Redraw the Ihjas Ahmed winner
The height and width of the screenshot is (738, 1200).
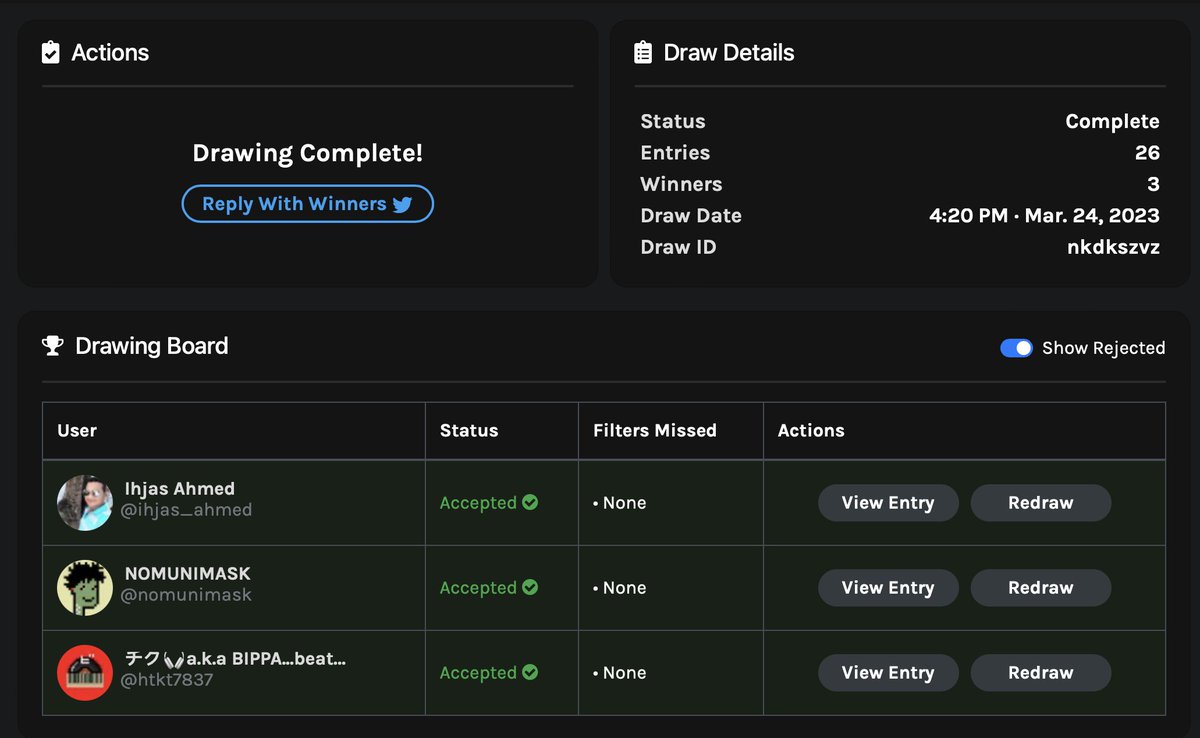pos(1041,503)
